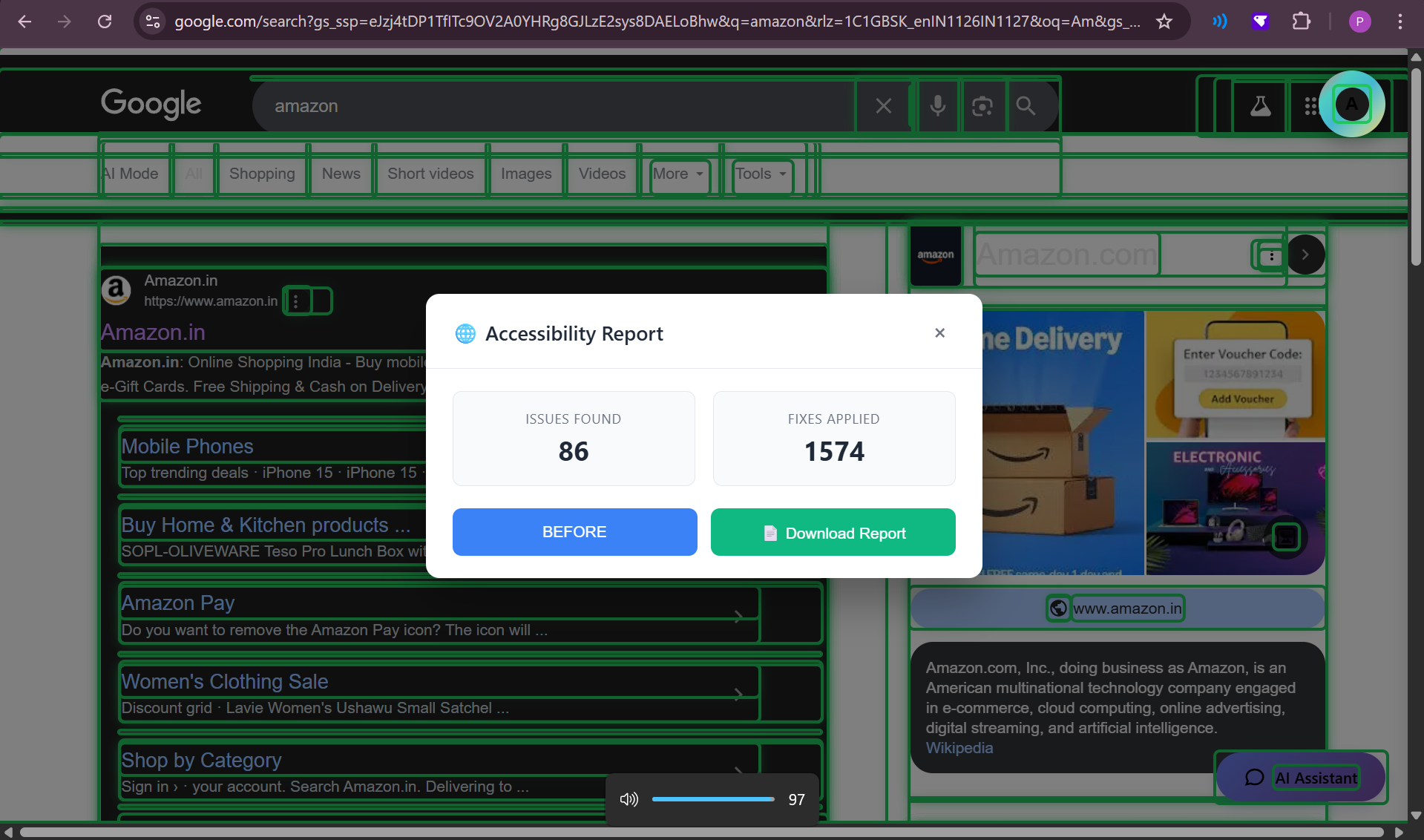Open the Google account avatar A

(x=1352, y=105)
